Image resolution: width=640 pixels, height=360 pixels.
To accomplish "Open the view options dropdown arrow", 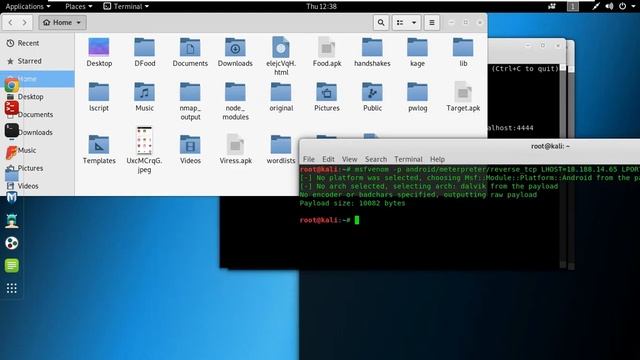I will pos(414,22).
